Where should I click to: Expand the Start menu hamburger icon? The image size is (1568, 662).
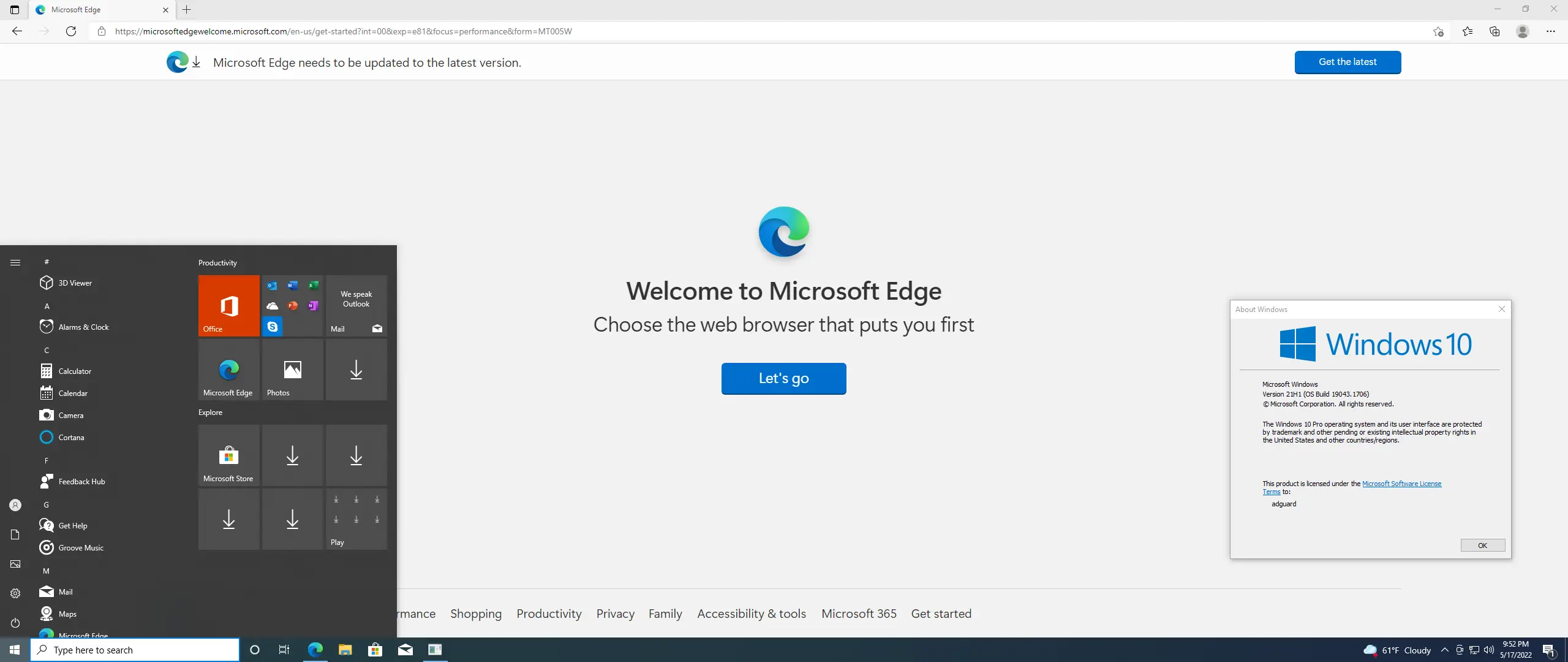pos(15,262)
